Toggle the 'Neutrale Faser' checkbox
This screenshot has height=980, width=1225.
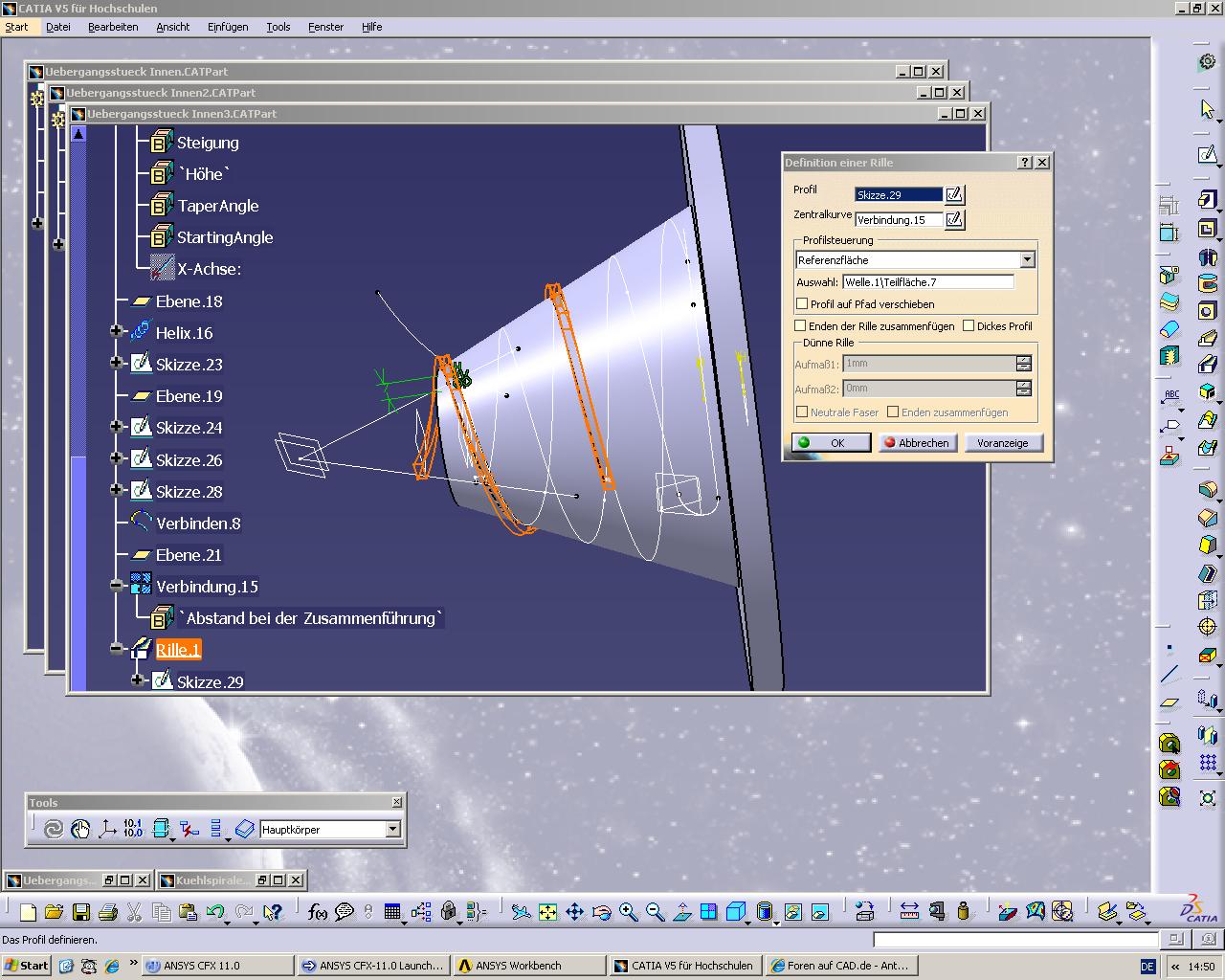pos(802,412)
